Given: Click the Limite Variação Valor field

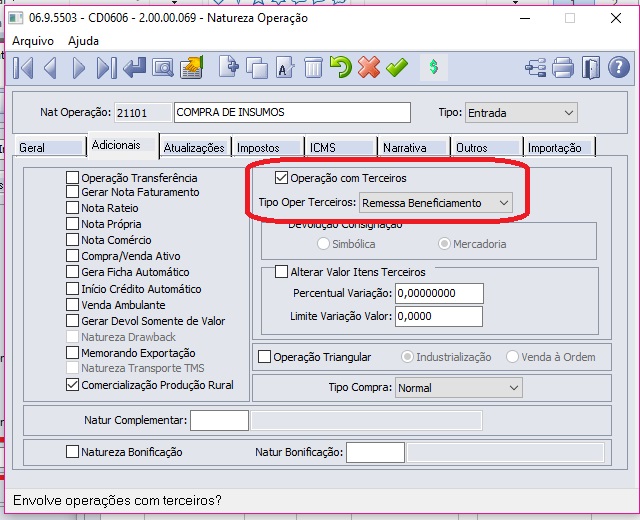Looking at the screenshot, I should [439, 316].
